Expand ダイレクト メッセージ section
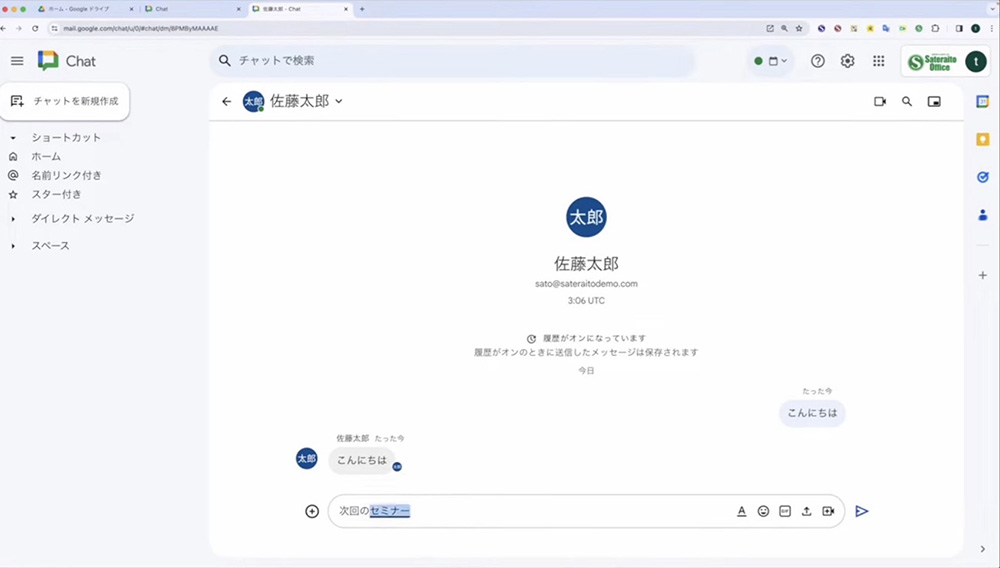This screenshot has height=568, width=1000. click(x=13, y=219)
